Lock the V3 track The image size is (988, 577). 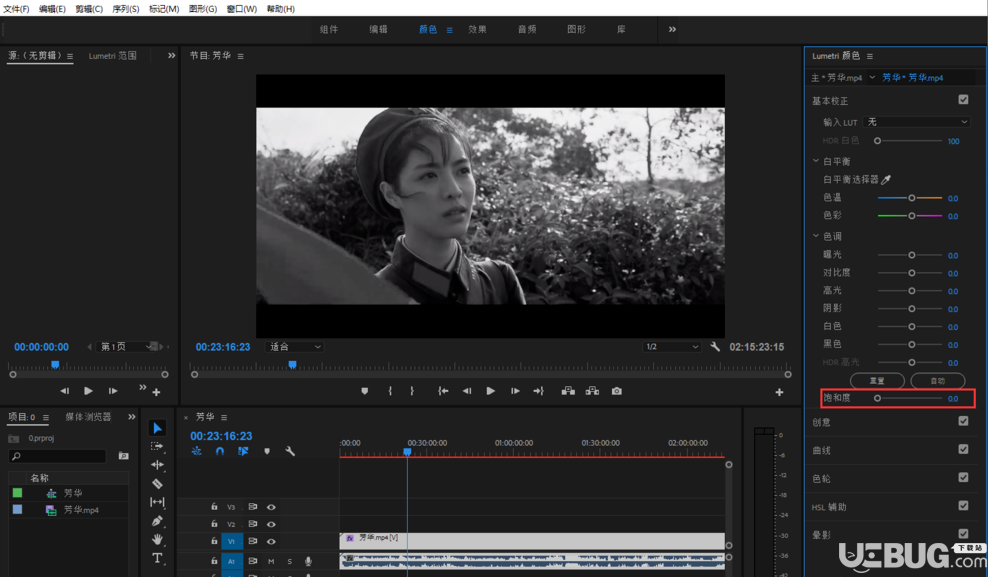point(214,506)
